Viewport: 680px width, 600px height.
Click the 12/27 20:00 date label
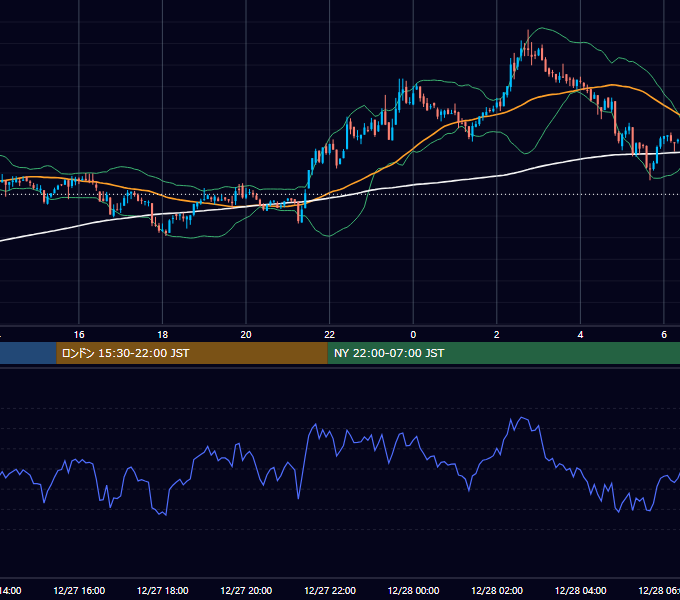(x=246, y=590)
